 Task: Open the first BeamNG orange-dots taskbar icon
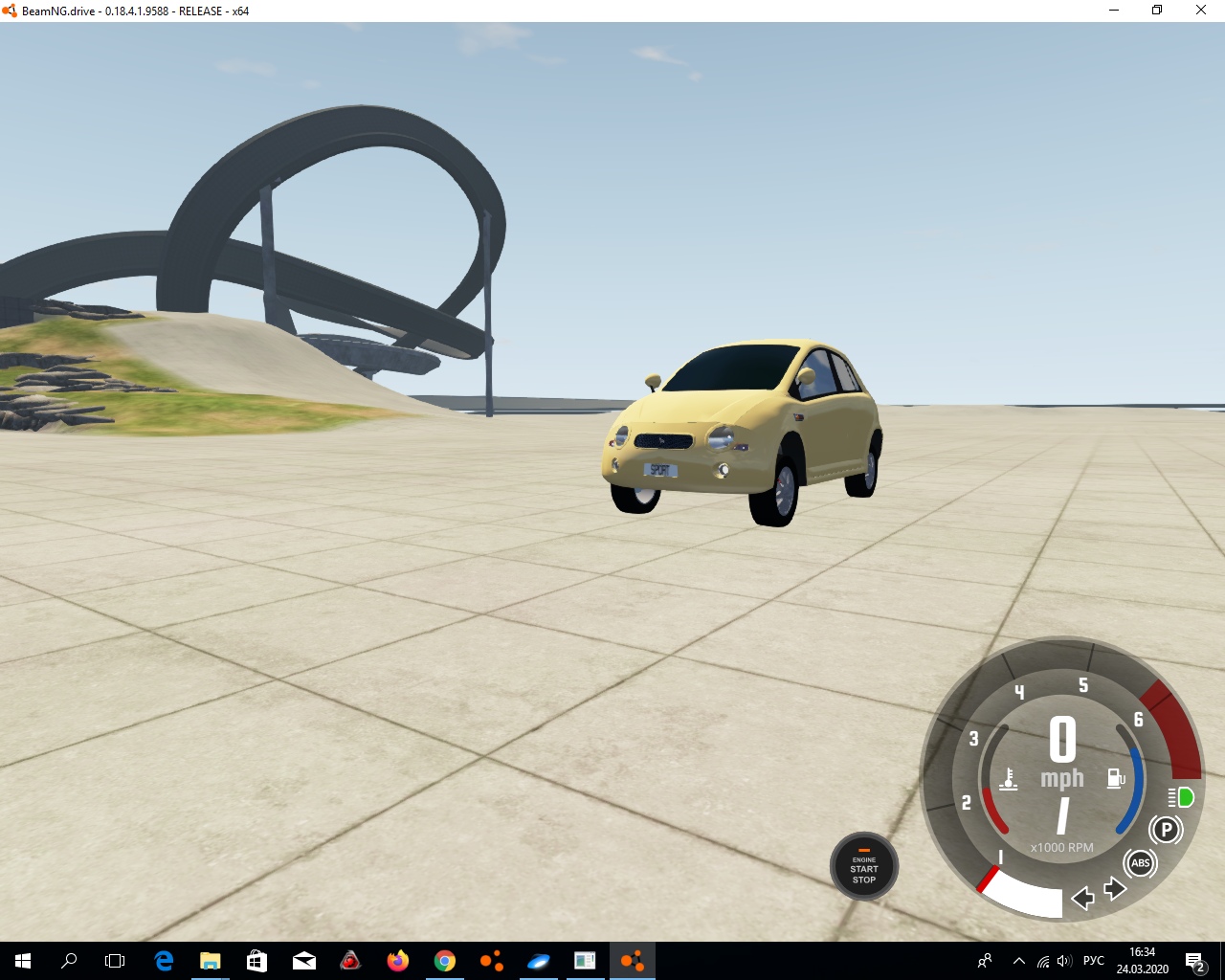click(x=491, y=961)
